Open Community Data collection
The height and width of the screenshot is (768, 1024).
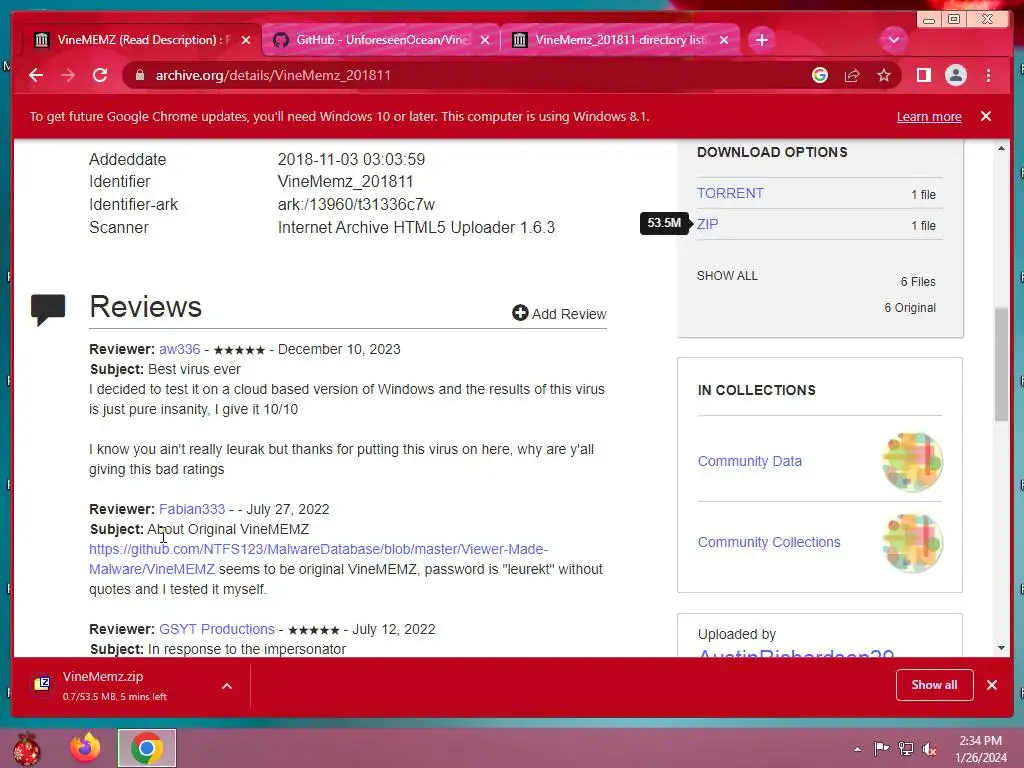point(750,461)
